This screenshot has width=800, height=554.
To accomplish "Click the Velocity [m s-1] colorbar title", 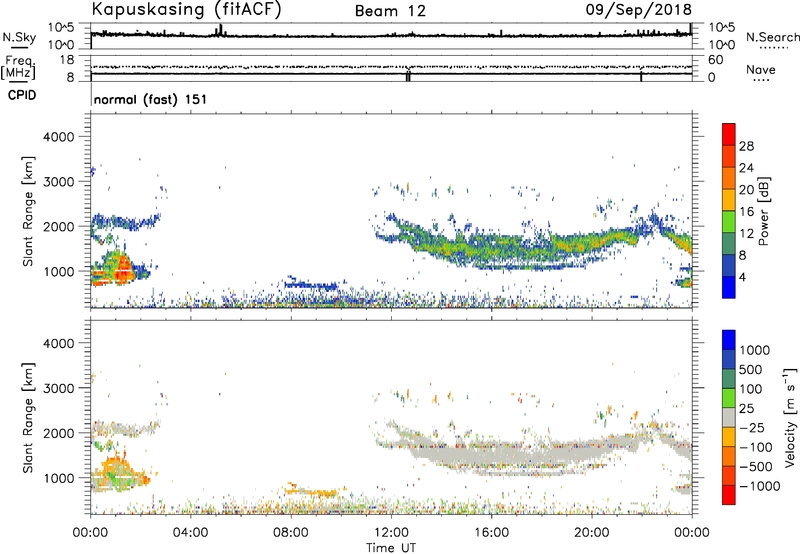I will (x=790, y=417).
